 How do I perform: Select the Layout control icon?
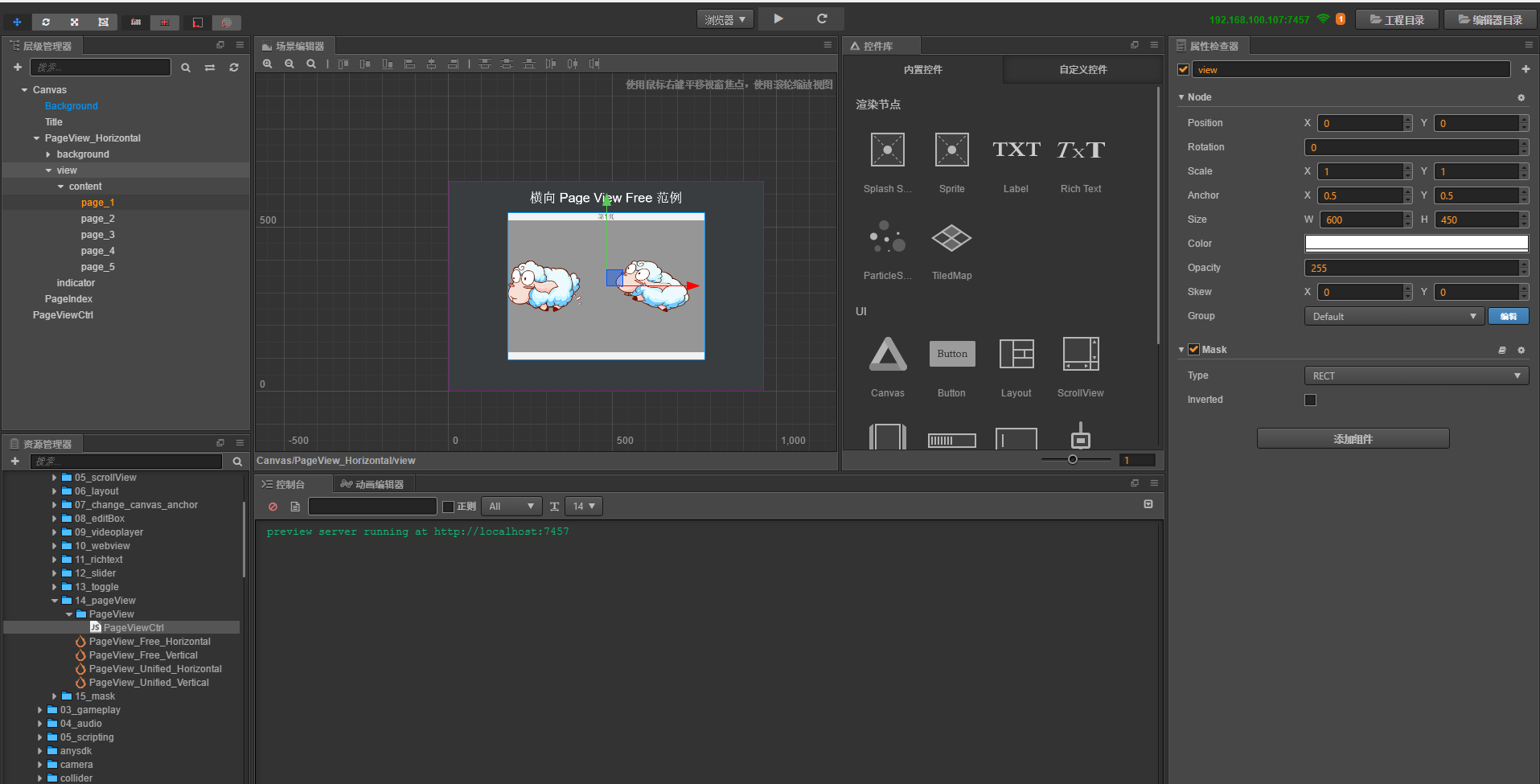pyautogui.click(x=1016, y=355)
